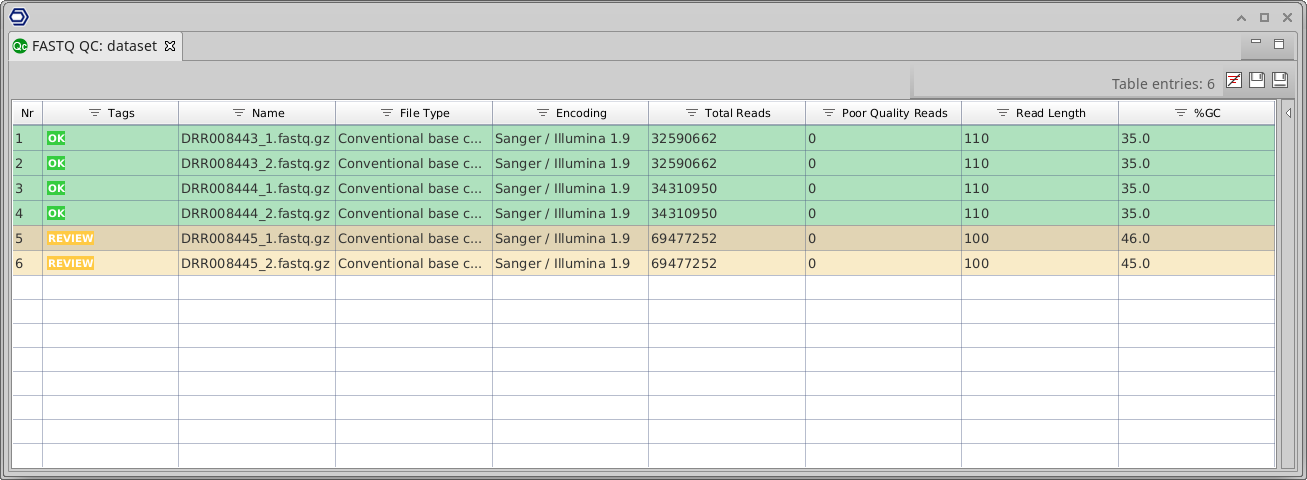
Task: Click the Read Length column header
Action: click(1050, 113)
